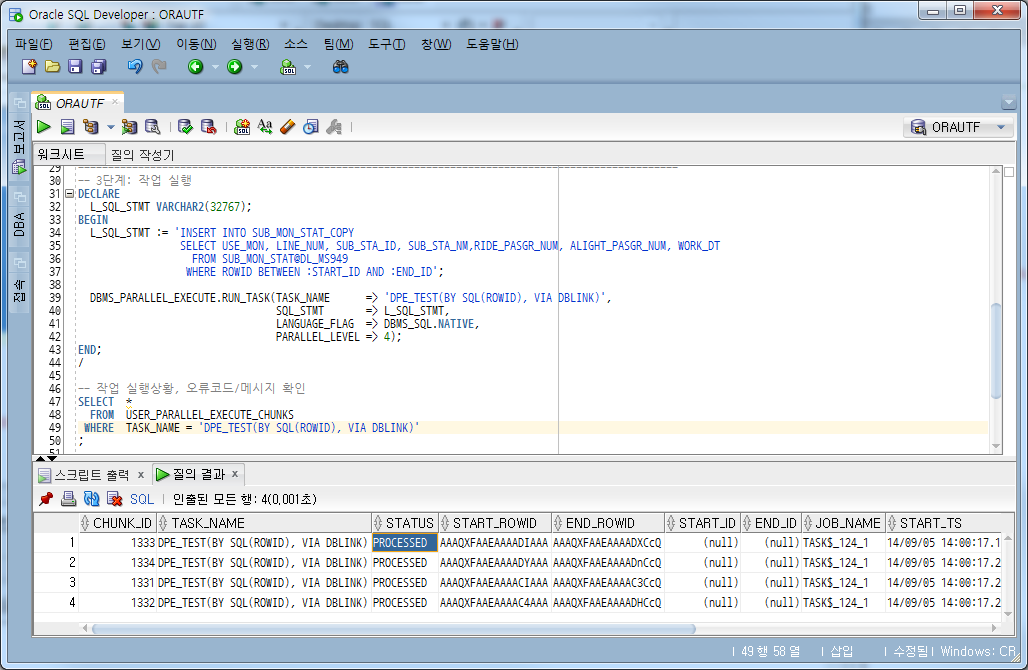Navigate forward with the green right arrow
The height and width of the screenshot is (670, 1028).
pyautogui.click(x=235, y=66)
